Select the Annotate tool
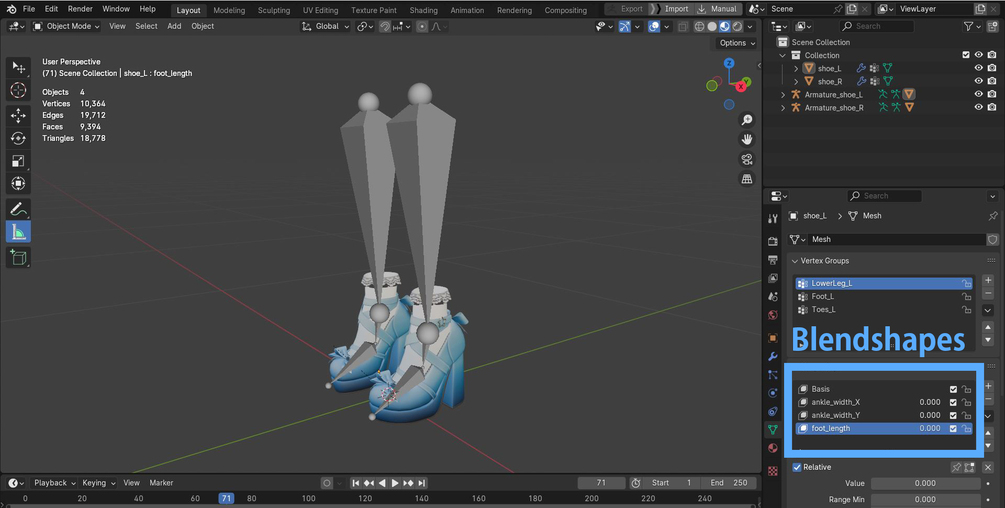 [18, 209]
